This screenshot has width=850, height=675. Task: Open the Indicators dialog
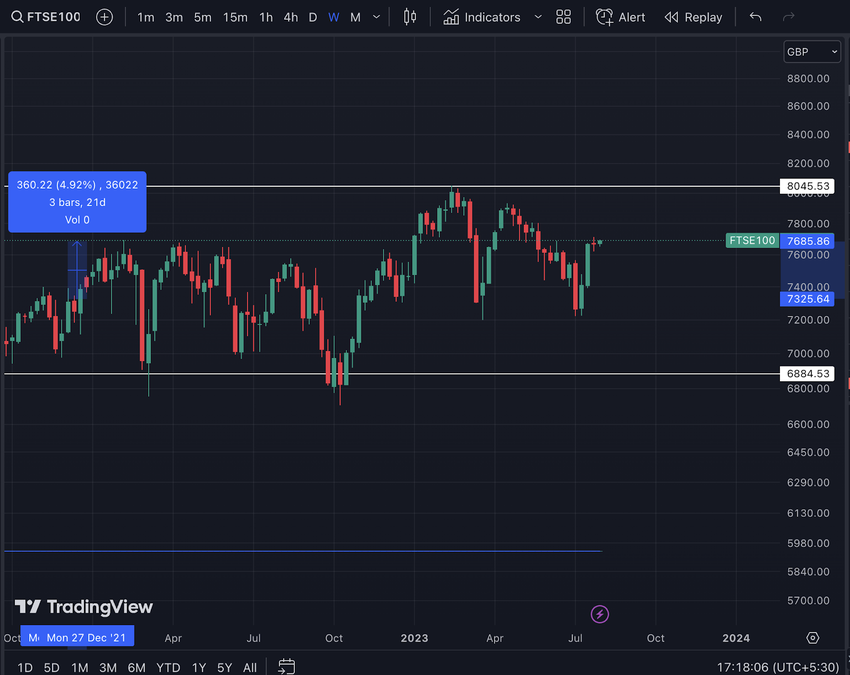(x=481, y=17)
